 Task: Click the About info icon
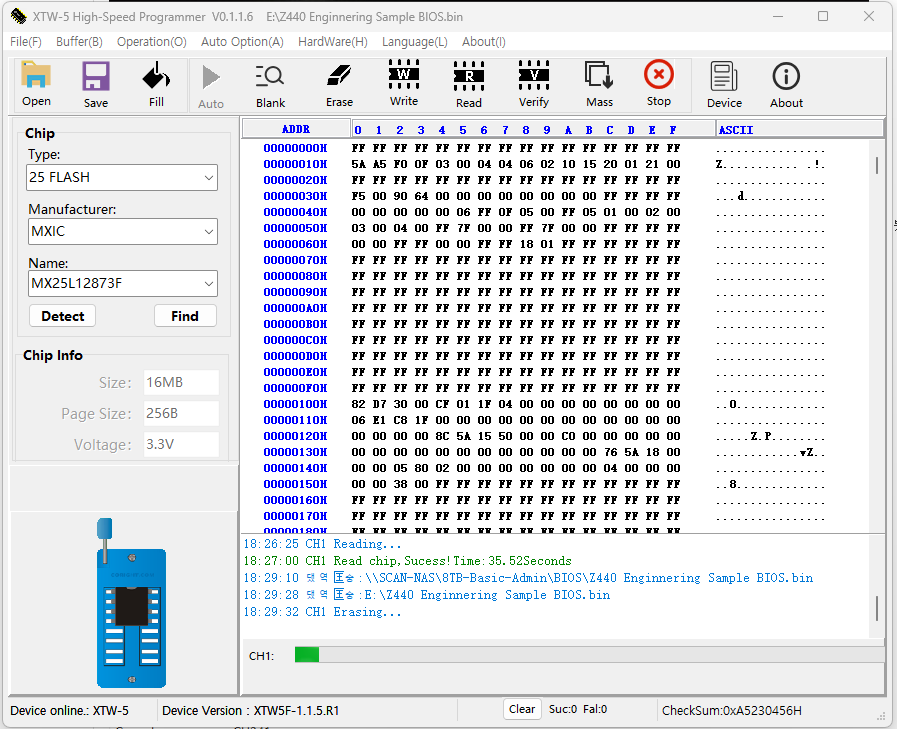pyautogui.click(x=786, y=85)
